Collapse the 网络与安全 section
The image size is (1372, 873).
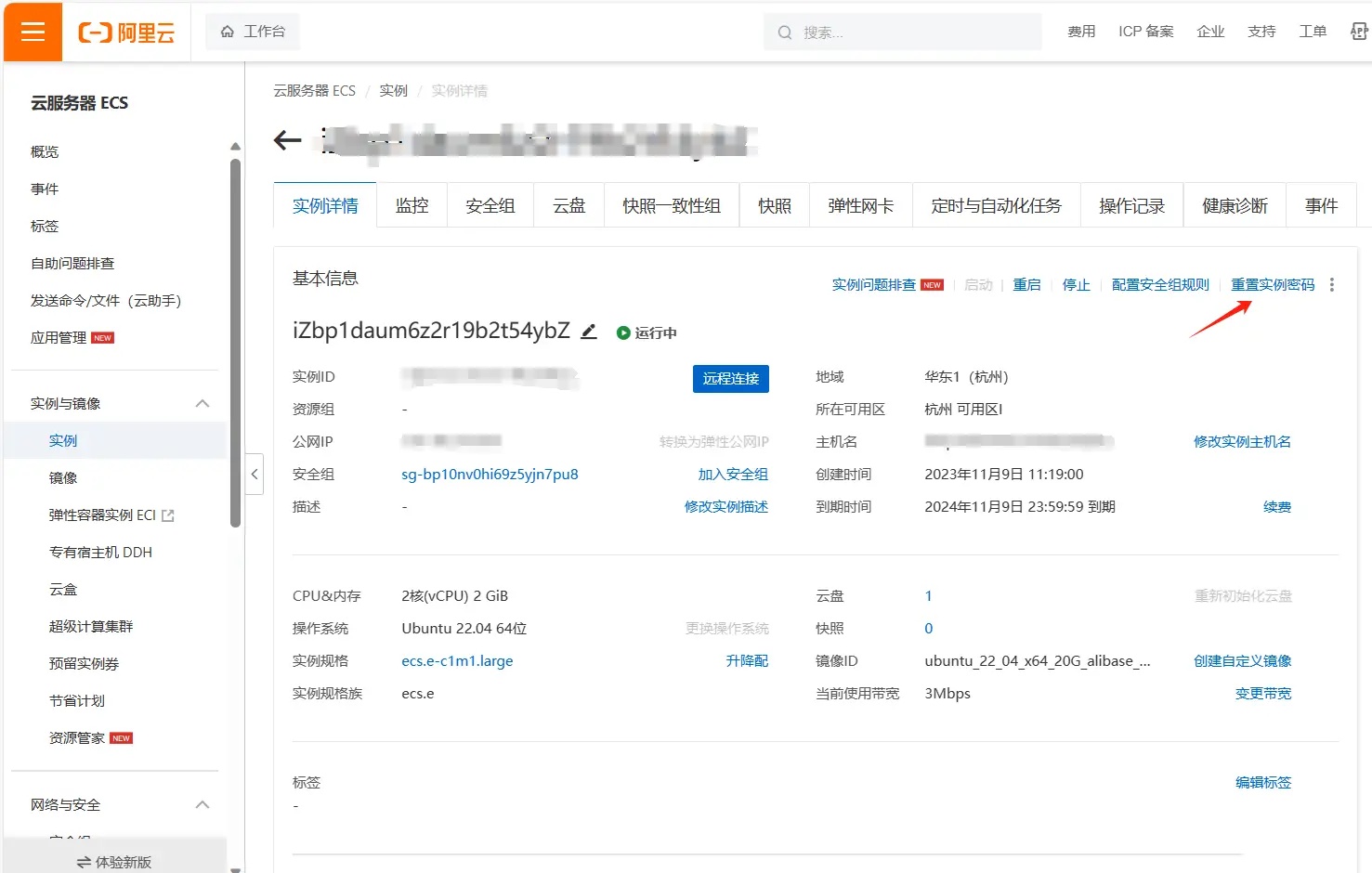point(203,805)
